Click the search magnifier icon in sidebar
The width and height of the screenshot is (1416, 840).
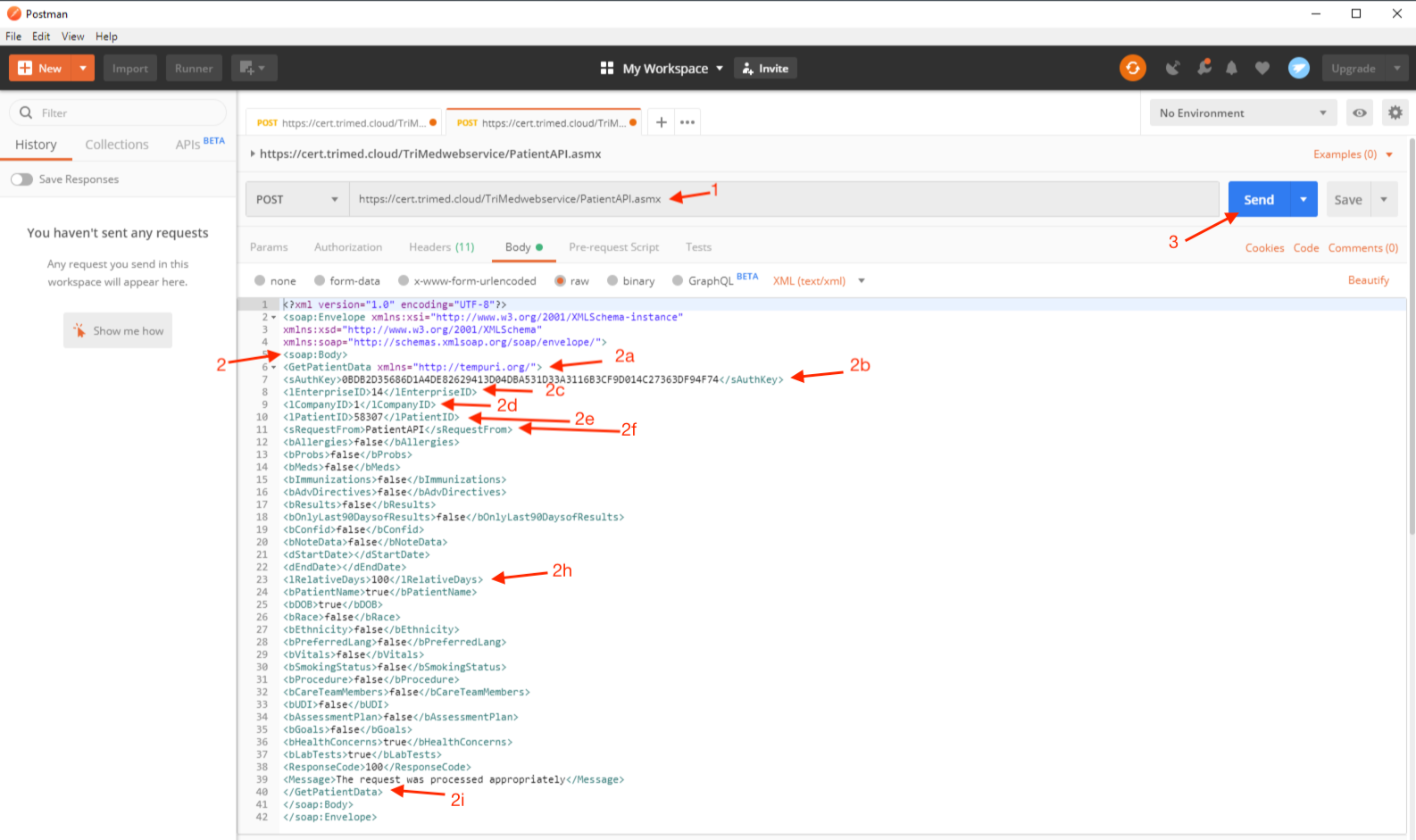(26, 112)
